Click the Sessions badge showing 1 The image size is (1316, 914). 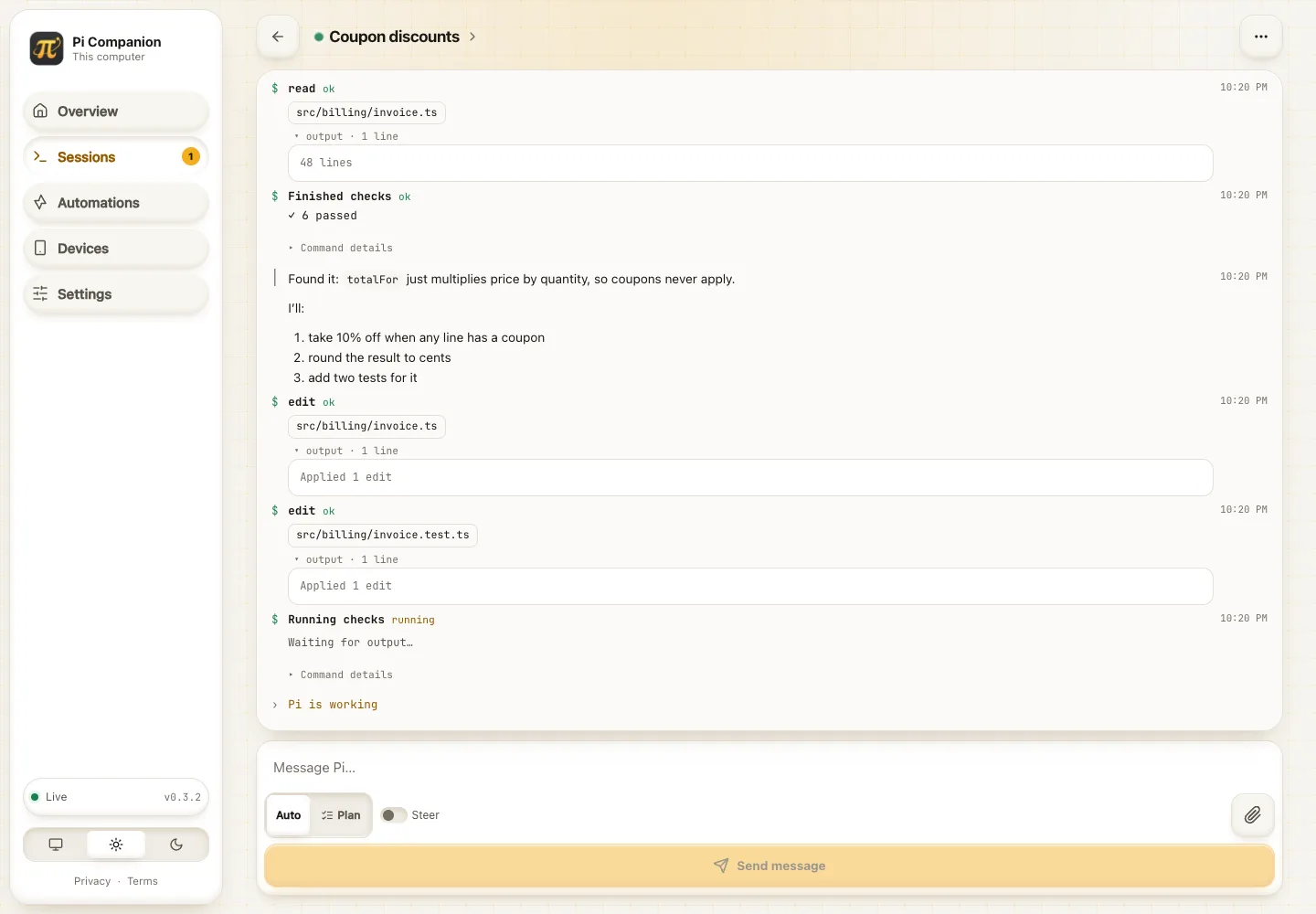191,156
